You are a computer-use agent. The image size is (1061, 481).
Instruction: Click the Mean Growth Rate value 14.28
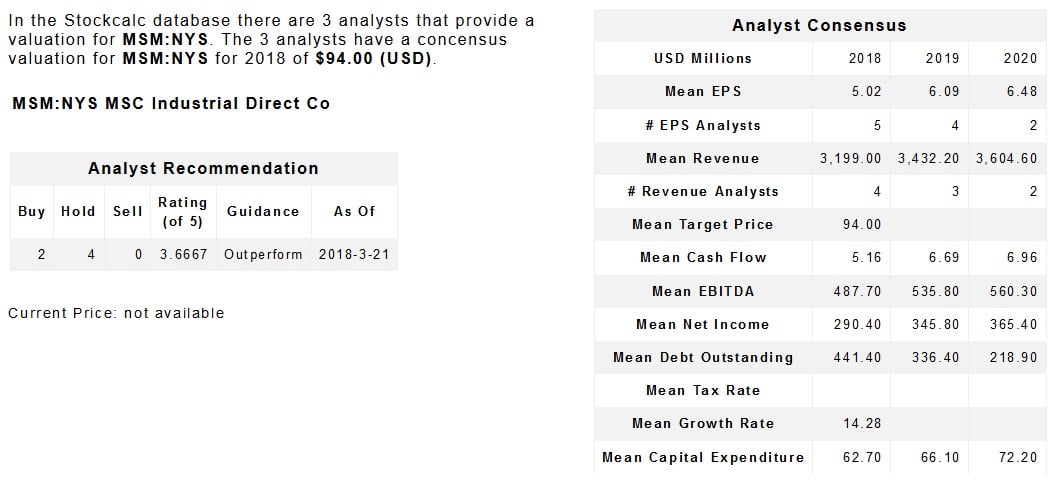point(864,423)
